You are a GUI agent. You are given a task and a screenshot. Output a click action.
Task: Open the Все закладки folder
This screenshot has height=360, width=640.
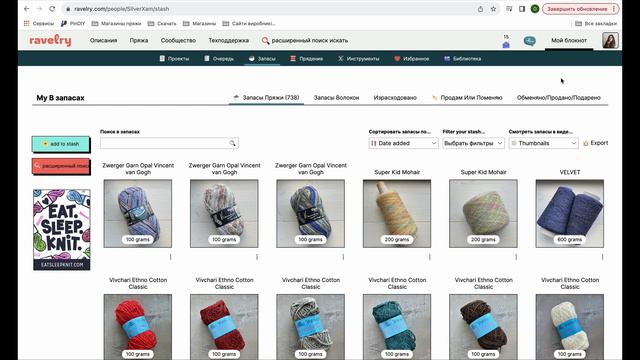(x=596, y=24)
